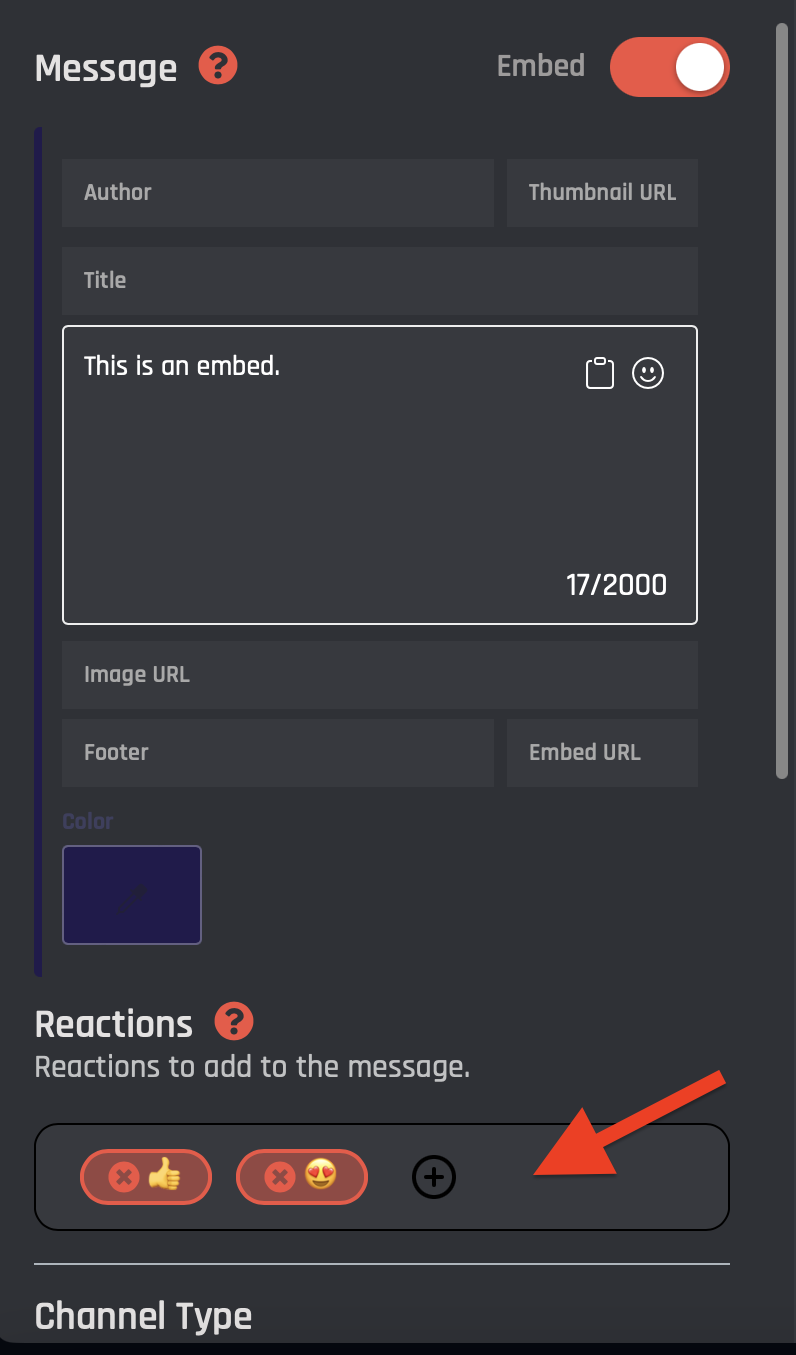Click the clipboard paste icon in description
This screenshot has width=796, height=1355.
tap(599, 373)
